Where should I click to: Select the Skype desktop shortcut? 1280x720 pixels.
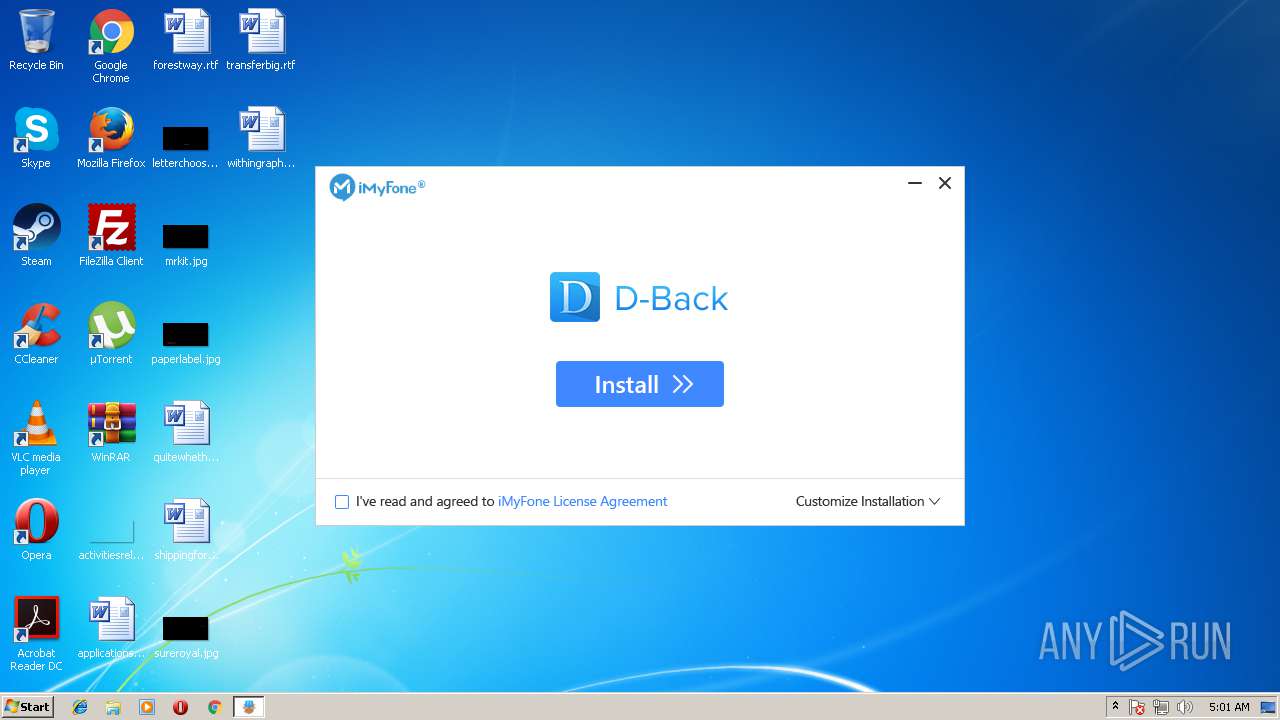point(36,138)
